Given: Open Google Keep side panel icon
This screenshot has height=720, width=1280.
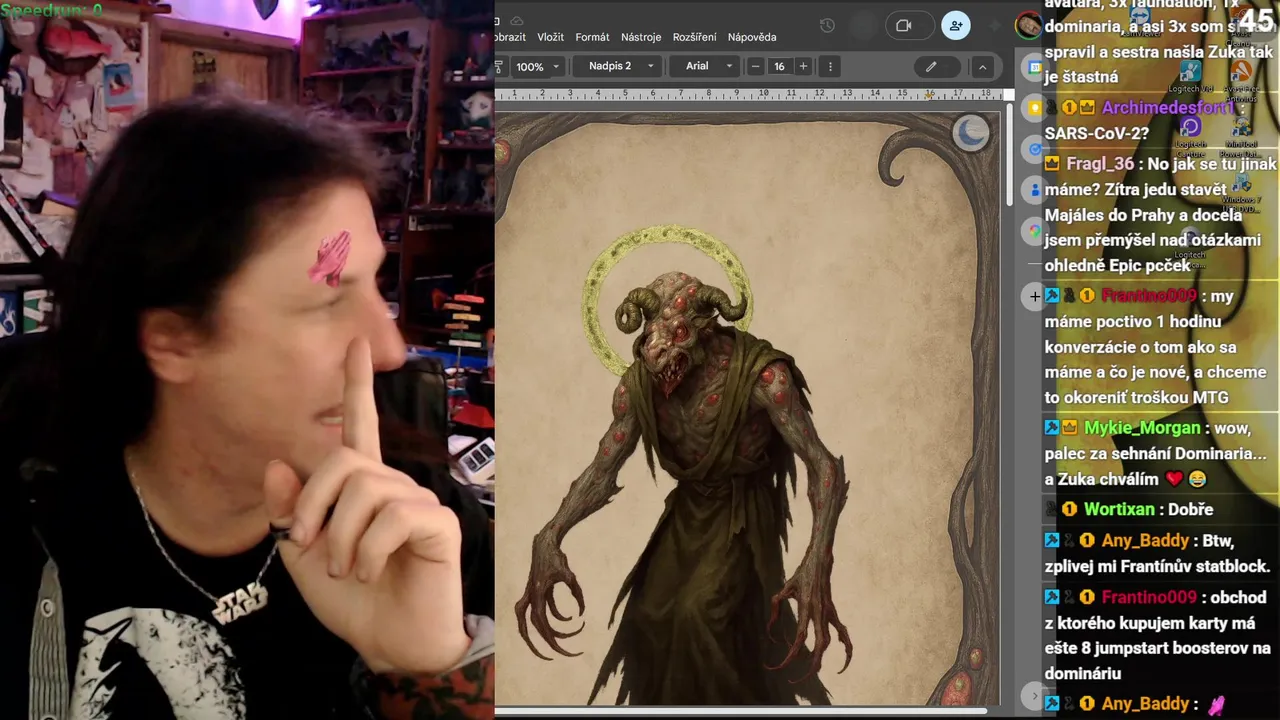Looking at the screenshot, I should click(1034, 108).
